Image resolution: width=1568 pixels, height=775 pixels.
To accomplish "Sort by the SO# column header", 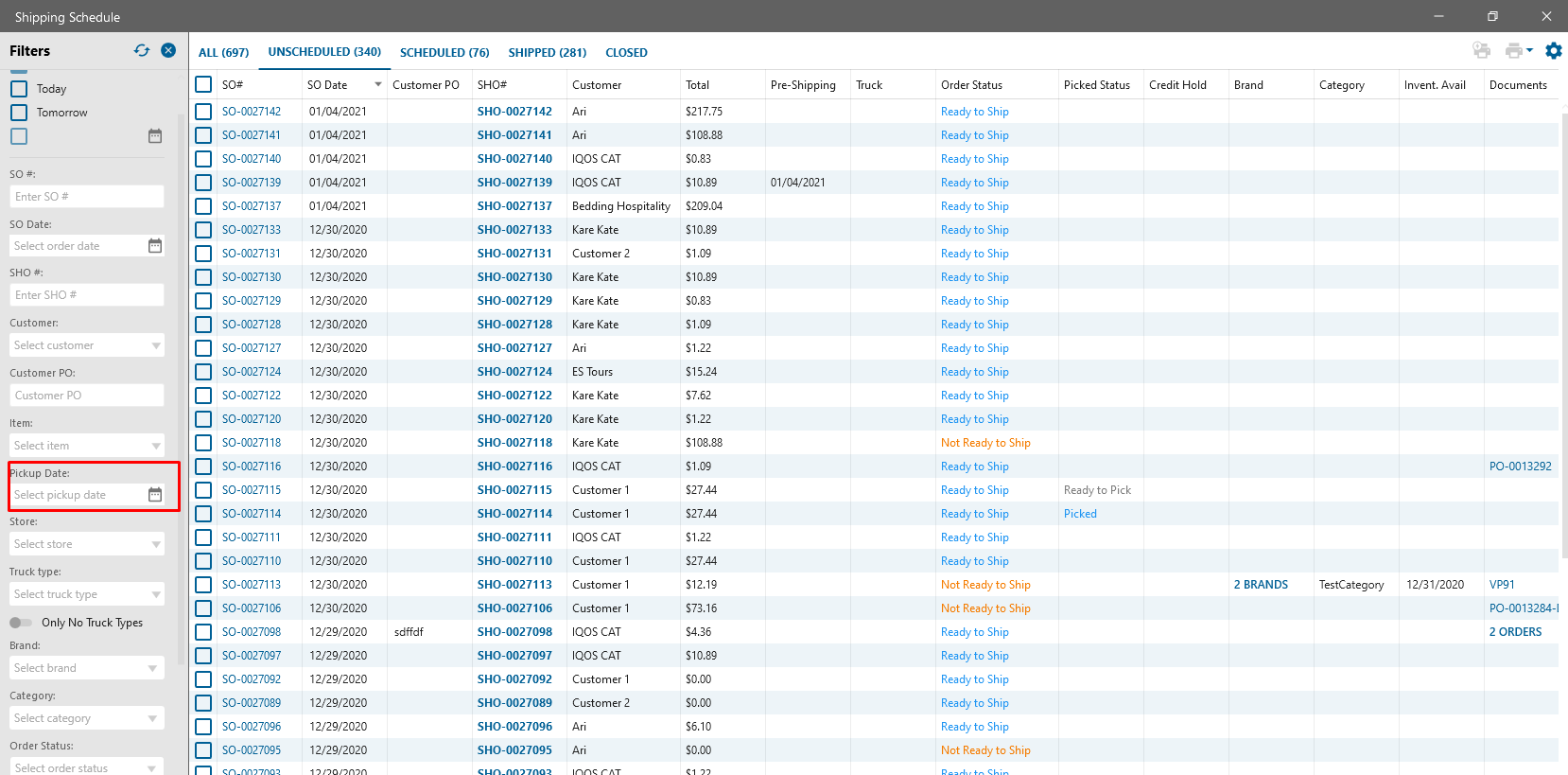I will coord(233,85).
